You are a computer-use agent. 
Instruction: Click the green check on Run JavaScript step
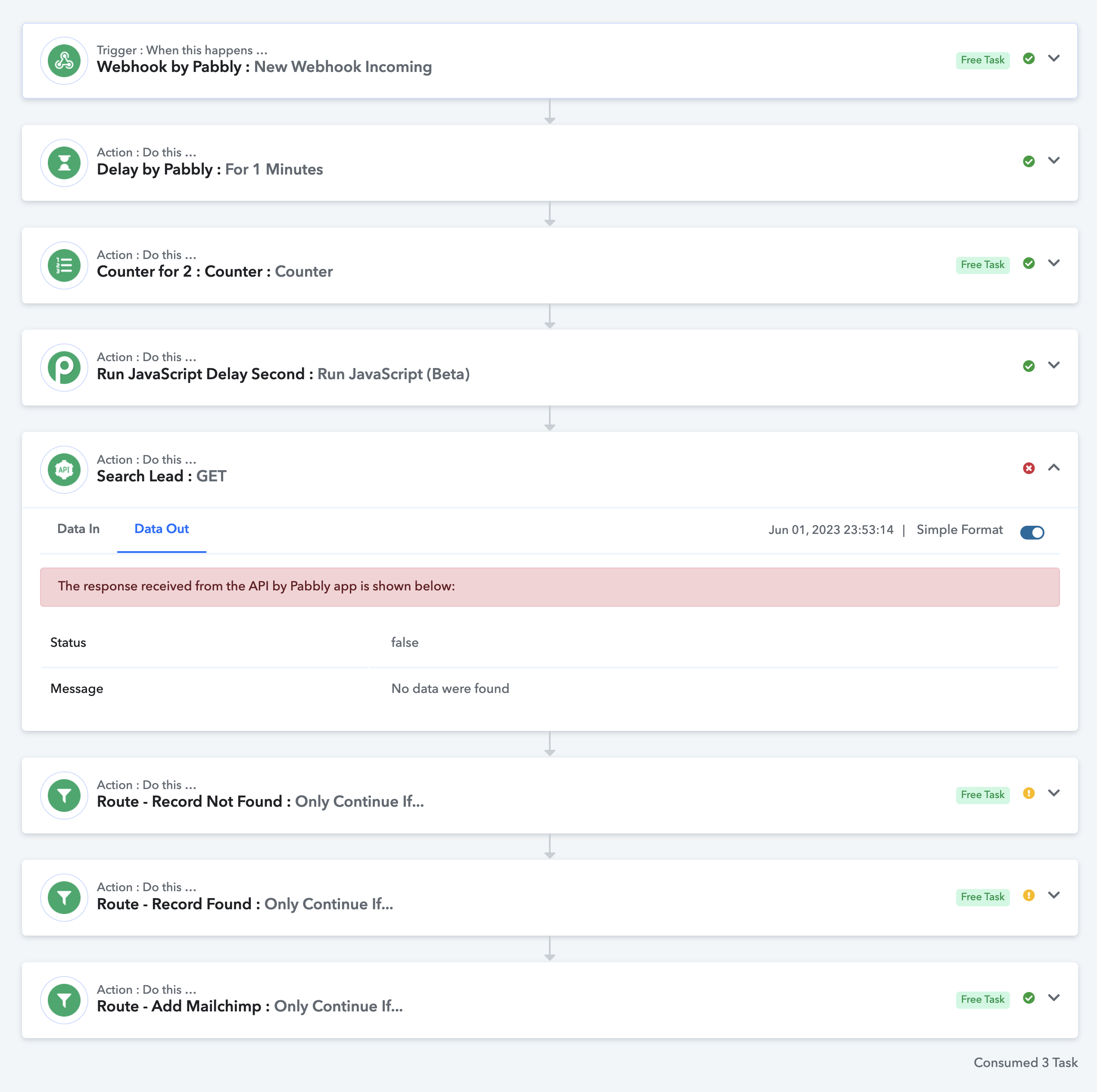[1028, 366]
